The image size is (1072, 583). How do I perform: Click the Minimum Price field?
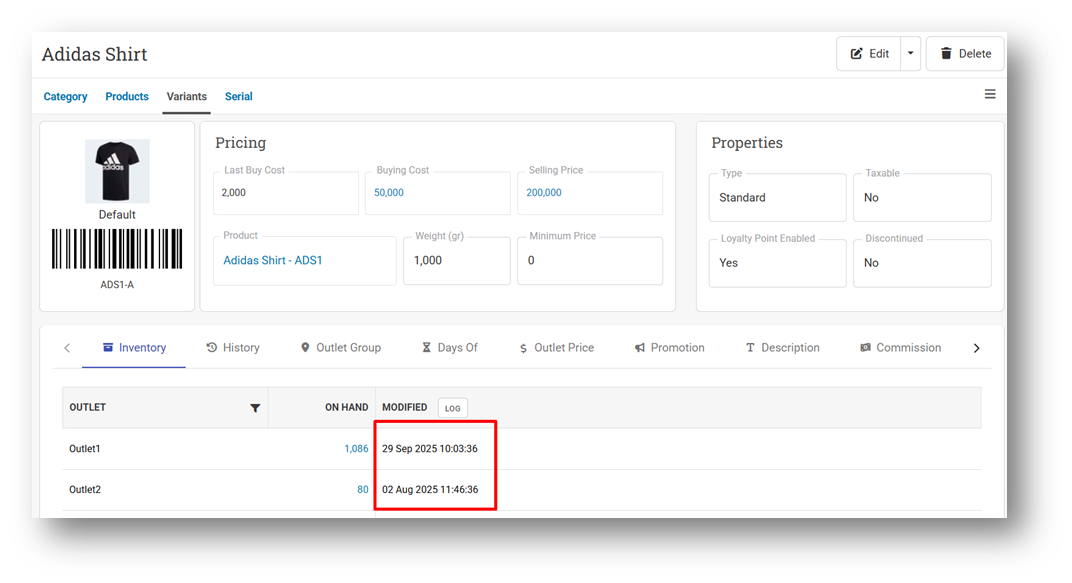pyautogui.click(x=590, y=260)
